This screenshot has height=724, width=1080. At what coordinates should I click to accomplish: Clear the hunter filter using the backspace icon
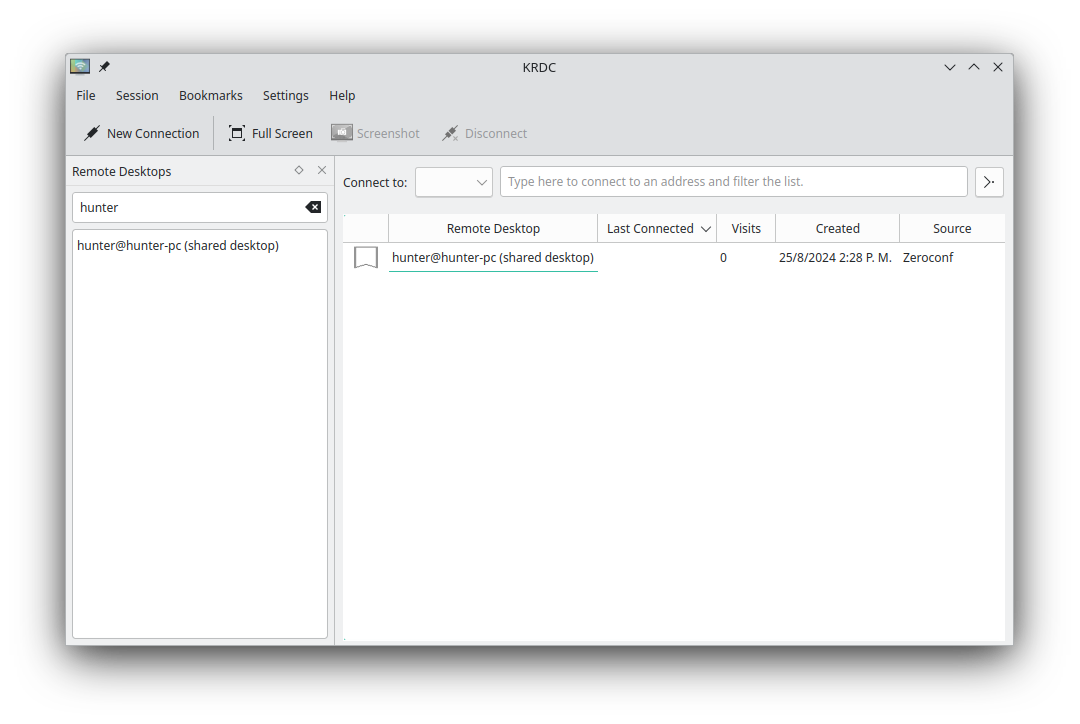pyautogui.click(x=313, y=207)
